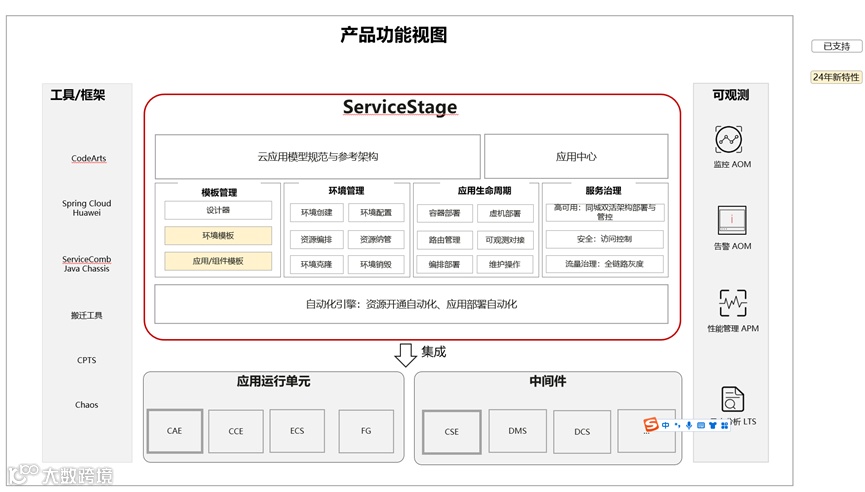The width and height of the screenshot is (865, 492).
Task: Click the microphone voice input icon
Action: click(x=689, y=425)
